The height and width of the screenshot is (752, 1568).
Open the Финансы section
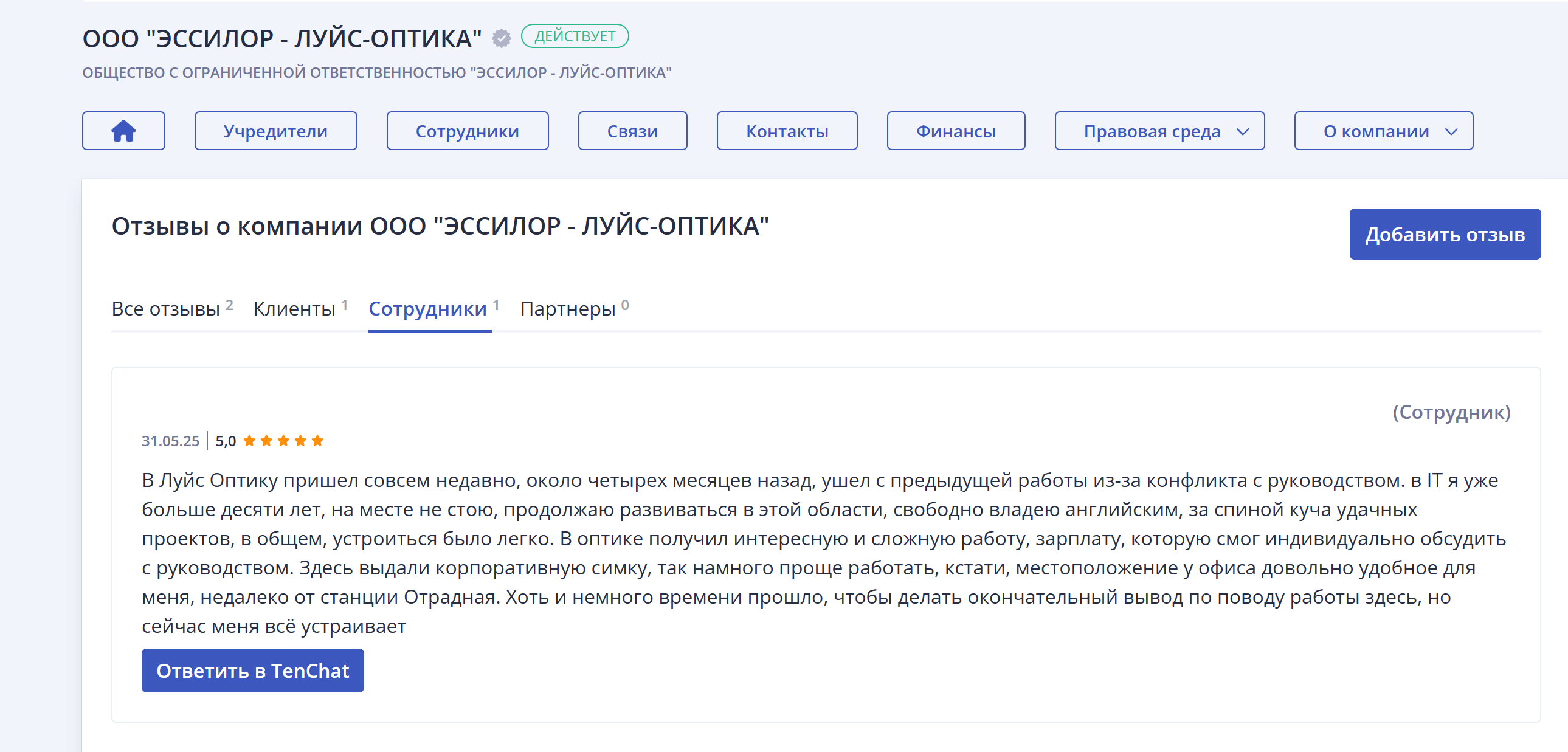click(x=956, y=131)
